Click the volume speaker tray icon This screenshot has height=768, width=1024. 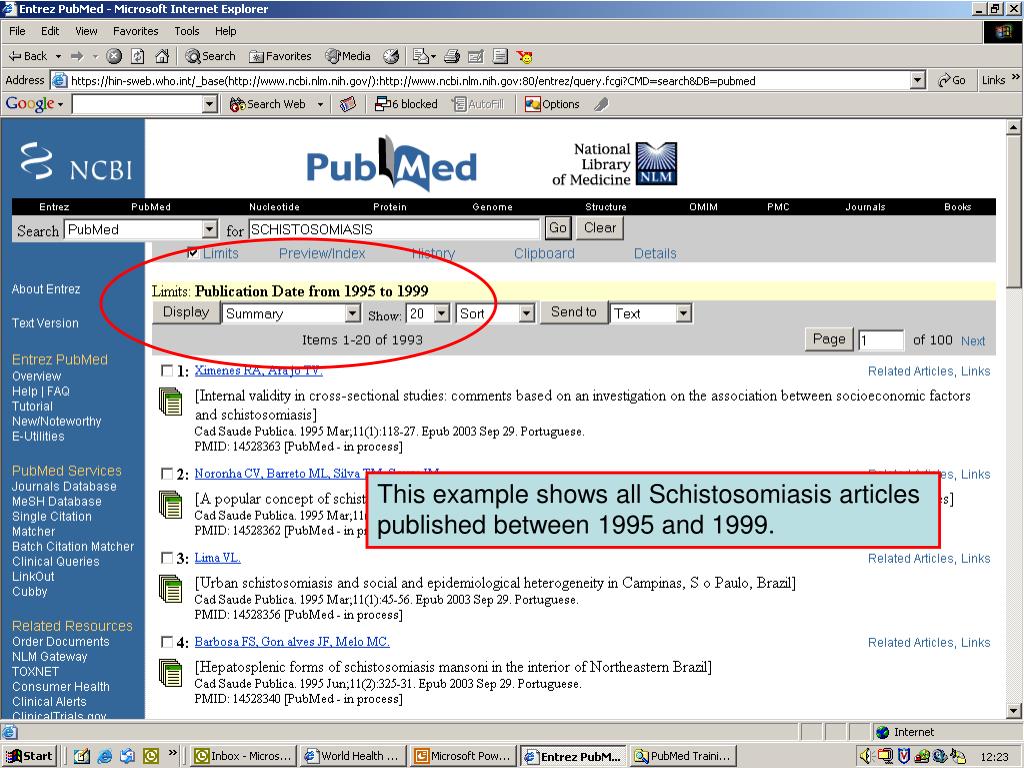click(x=866, y=756)
